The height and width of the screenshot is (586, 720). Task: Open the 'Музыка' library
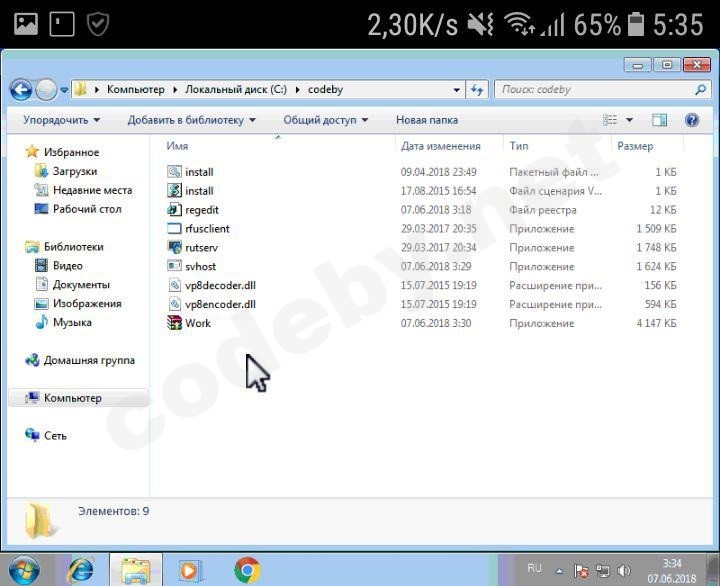click(63, 322)
